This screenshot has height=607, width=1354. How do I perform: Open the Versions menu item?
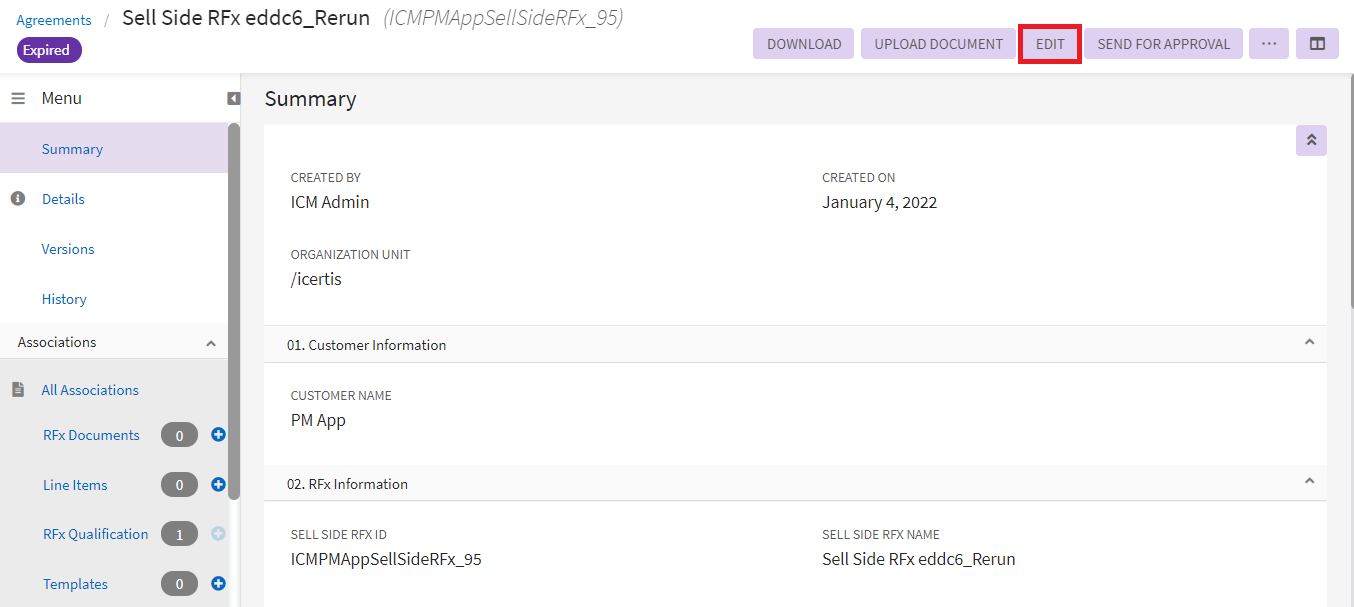(68, 249)
